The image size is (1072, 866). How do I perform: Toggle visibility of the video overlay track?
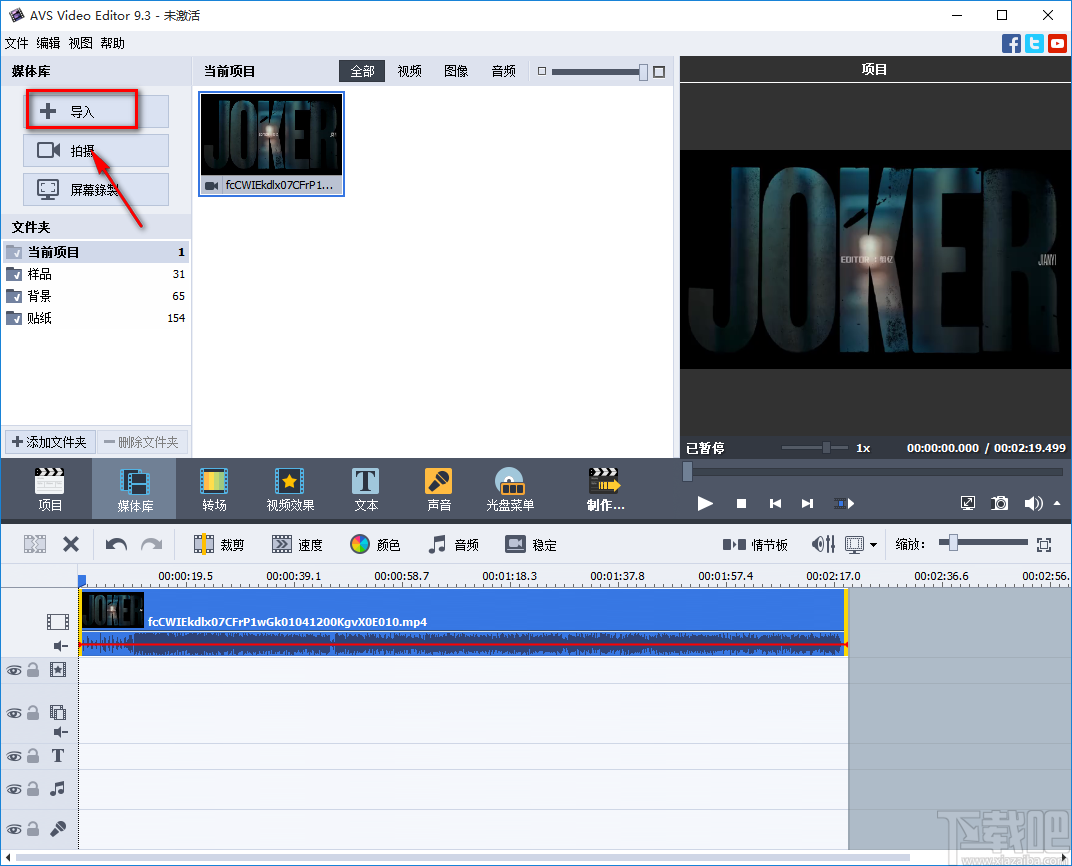coord(14,714)
